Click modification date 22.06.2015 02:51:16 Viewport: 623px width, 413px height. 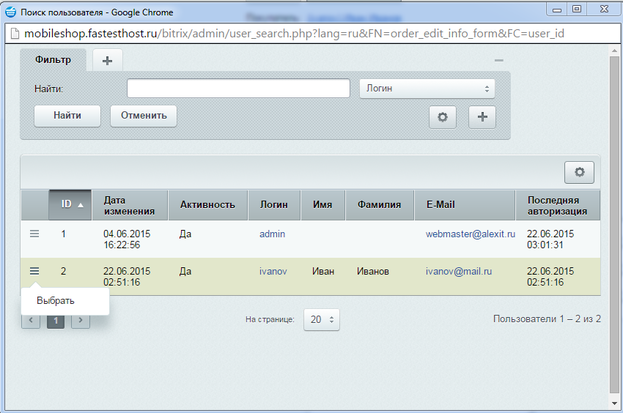pos(127,277)
